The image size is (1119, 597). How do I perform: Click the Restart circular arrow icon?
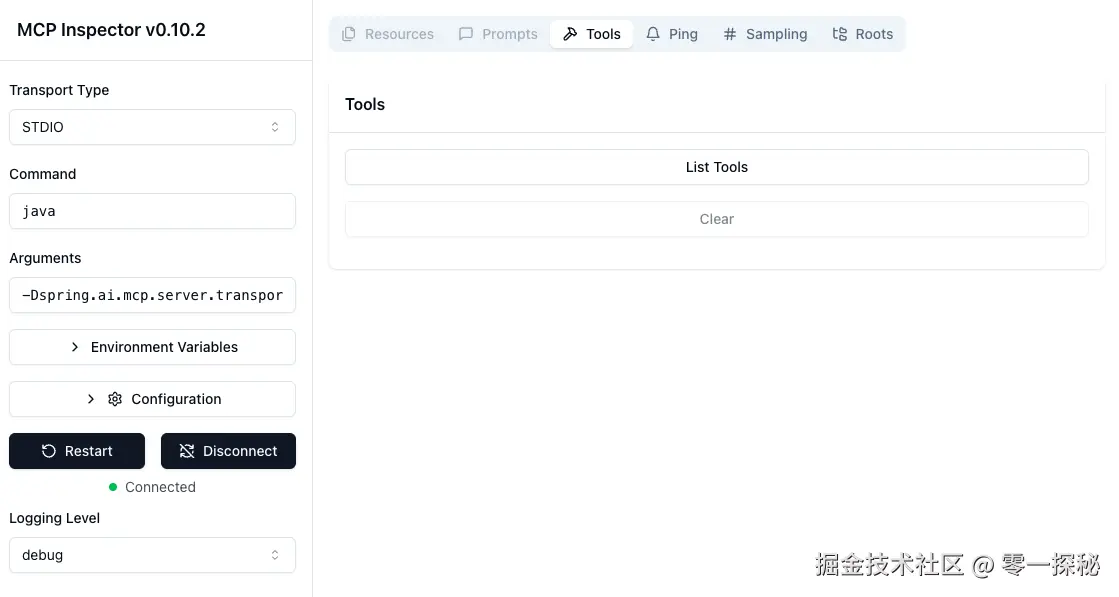click(49, 451)
